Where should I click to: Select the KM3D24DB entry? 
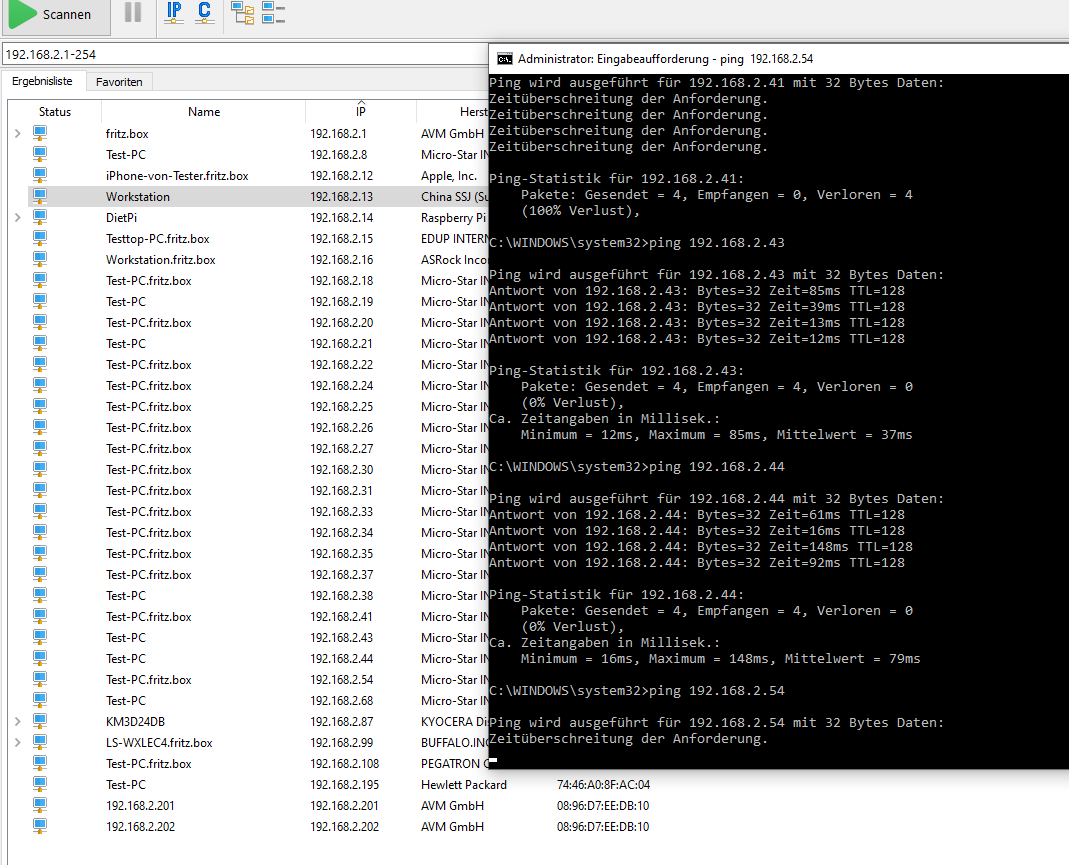[135, 721]
